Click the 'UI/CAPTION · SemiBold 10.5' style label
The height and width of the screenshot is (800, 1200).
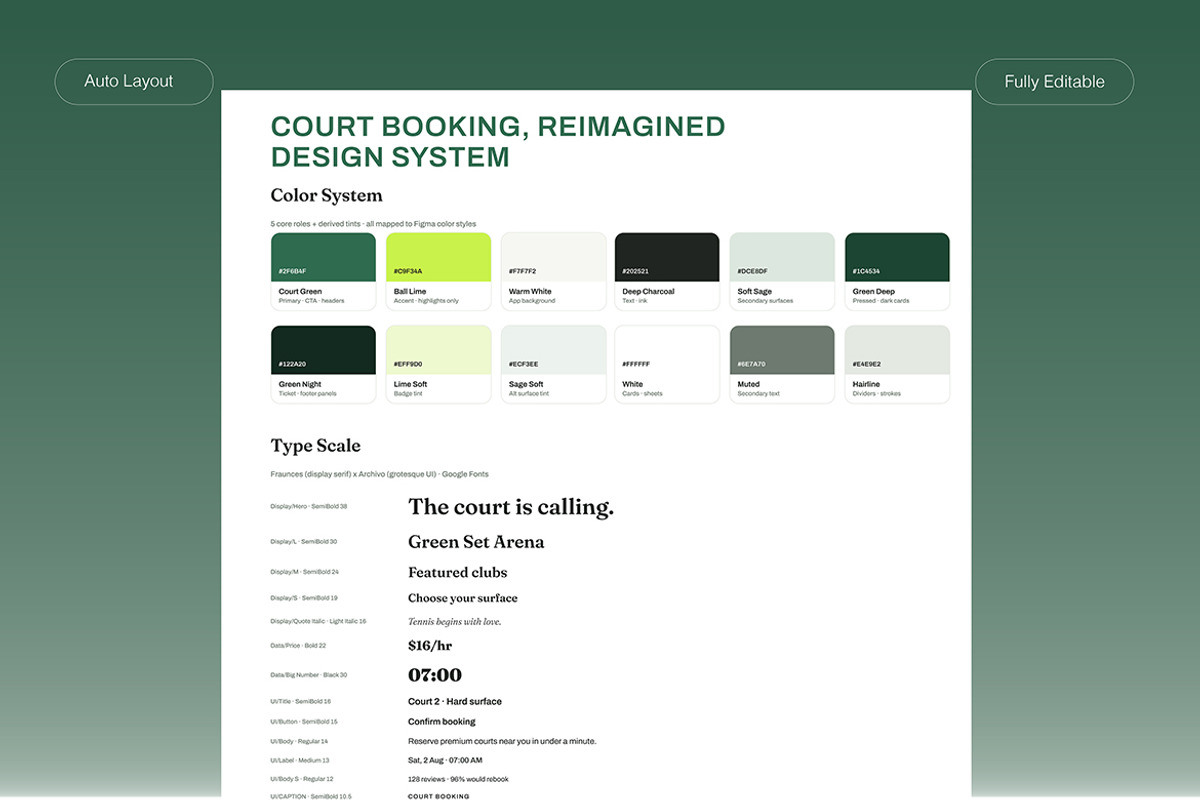[x=311, y=796]
